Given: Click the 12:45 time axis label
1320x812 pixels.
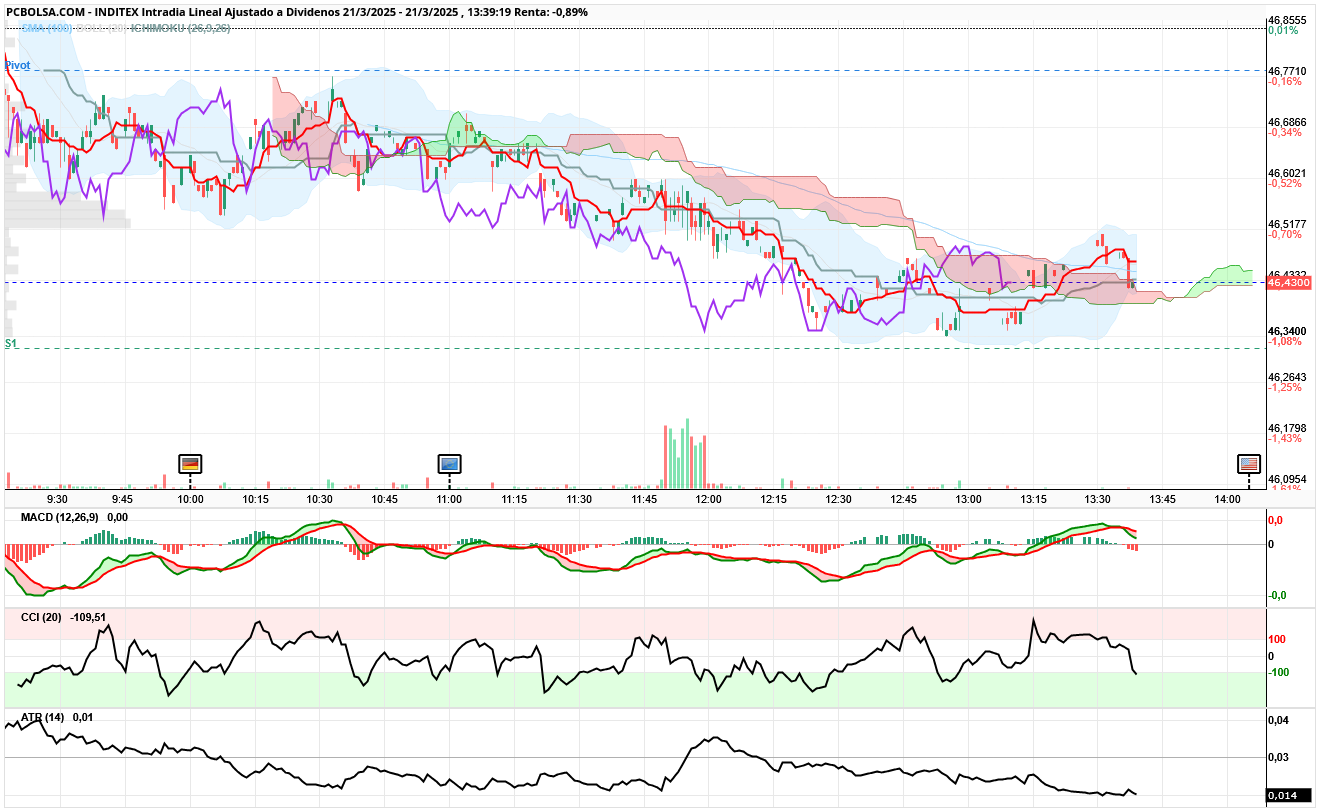Looking at the screenshot, I should click(x=903, y=498).
